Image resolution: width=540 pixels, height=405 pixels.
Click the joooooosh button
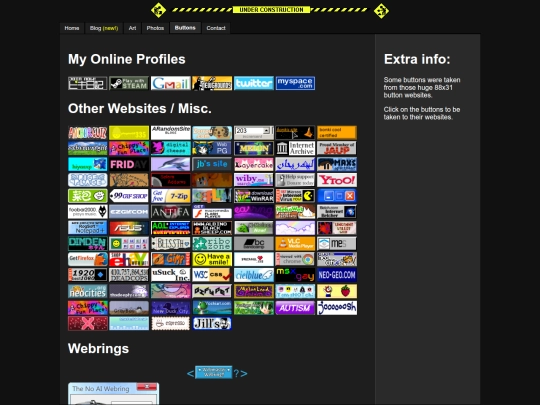[337, 308]
